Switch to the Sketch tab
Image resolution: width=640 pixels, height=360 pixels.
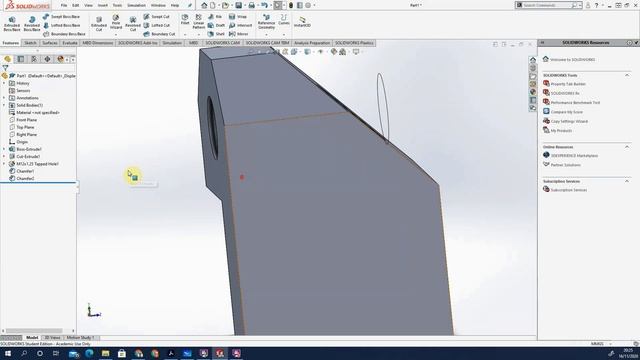(x=30, y=43)
